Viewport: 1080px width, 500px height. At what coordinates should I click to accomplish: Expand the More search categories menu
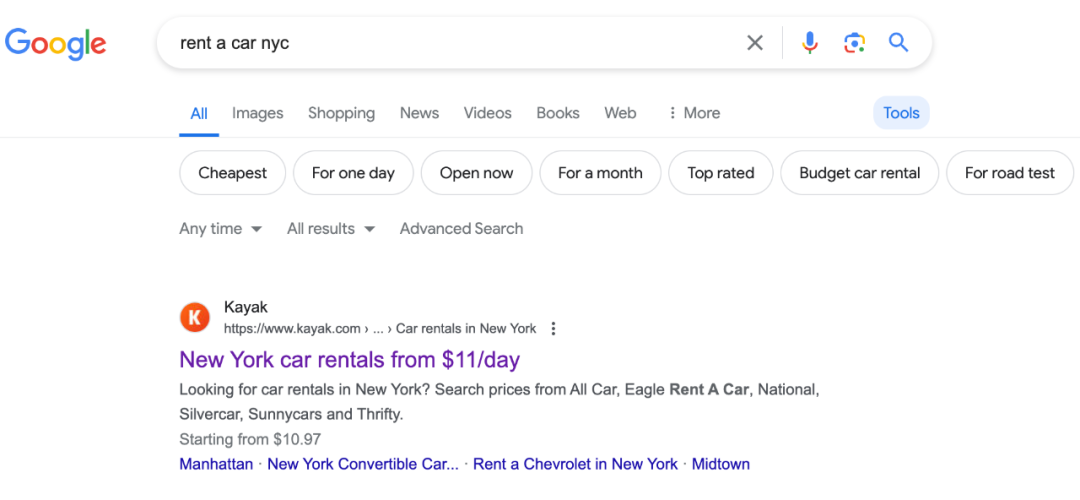pyautogui.click(x=693, y=113)
